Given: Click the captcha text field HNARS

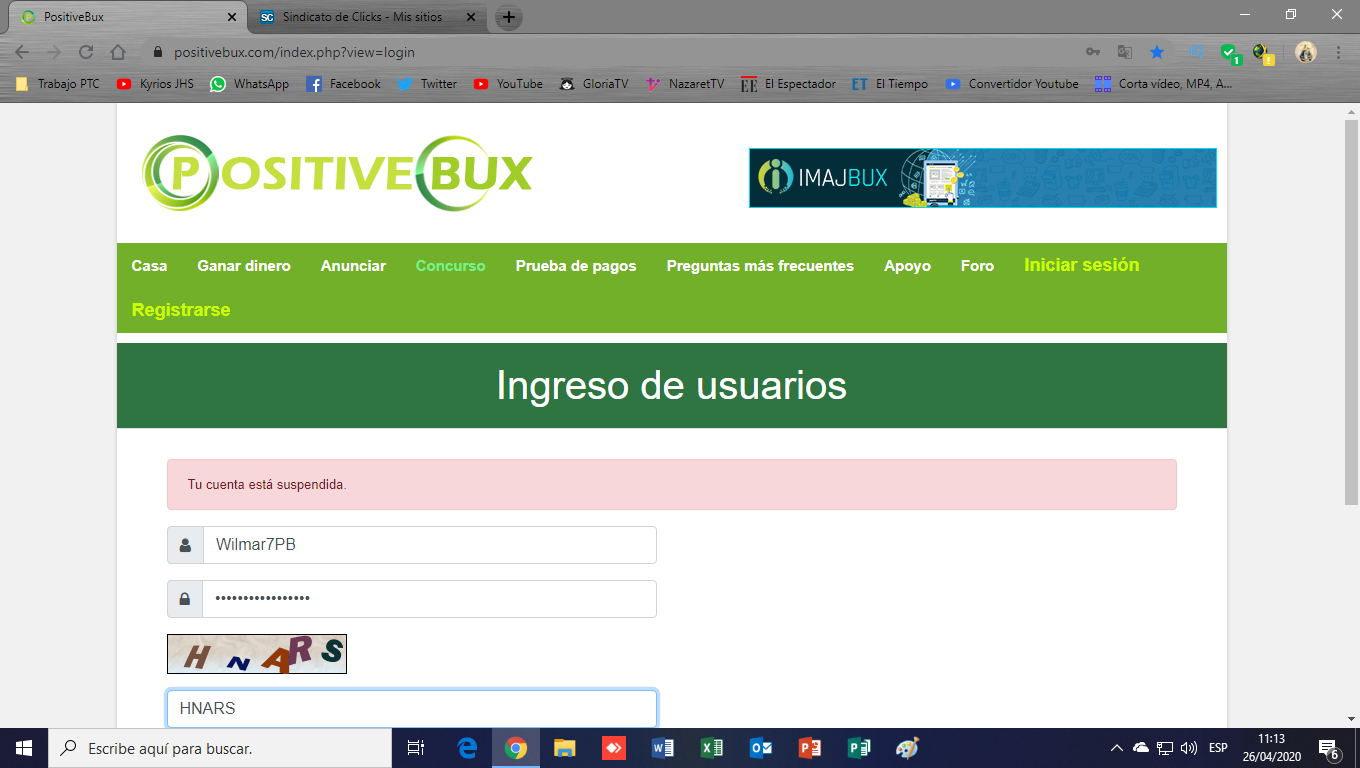Looking at the screenshot, I should click(x=412, y=709).
